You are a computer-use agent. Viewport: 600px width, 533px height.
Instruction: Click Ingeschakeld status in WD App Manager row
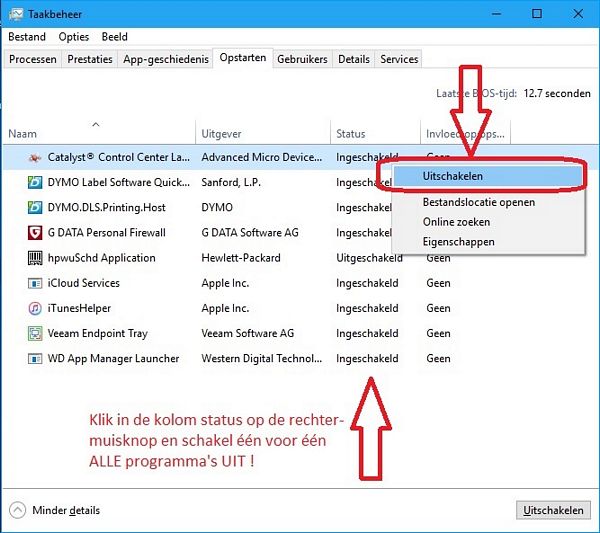point(367,359)
